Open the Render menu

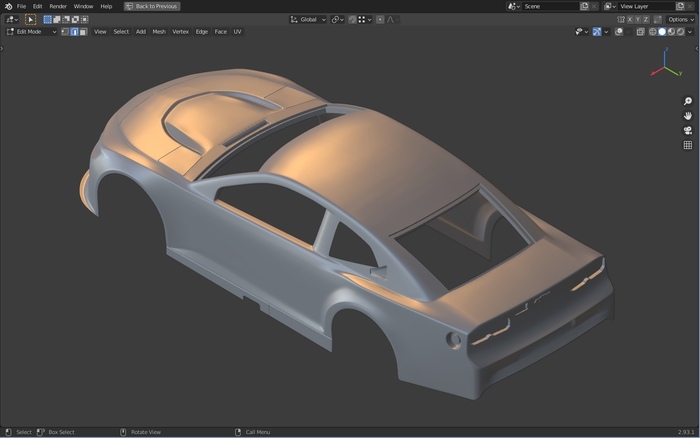point(58,6)
